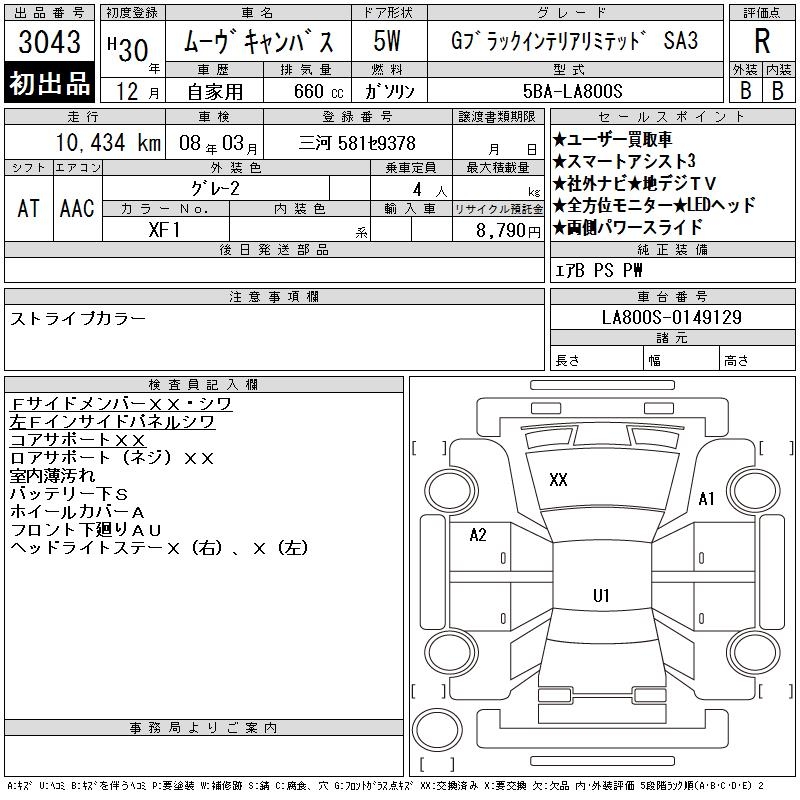This screenshot has width=800, height=800.
Task: Select sales point ★社外ナビ★地デジTV
Action: click(x=635, y=183)
